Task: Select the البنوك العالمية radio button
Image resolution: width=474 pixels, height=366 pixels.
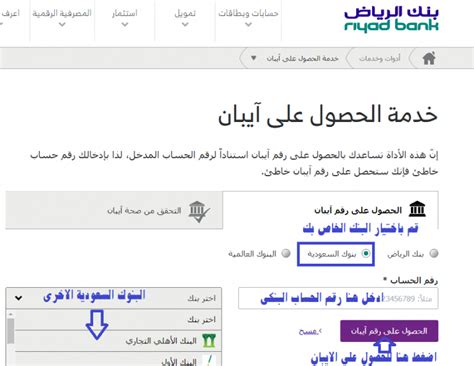Action: point(286,253)
